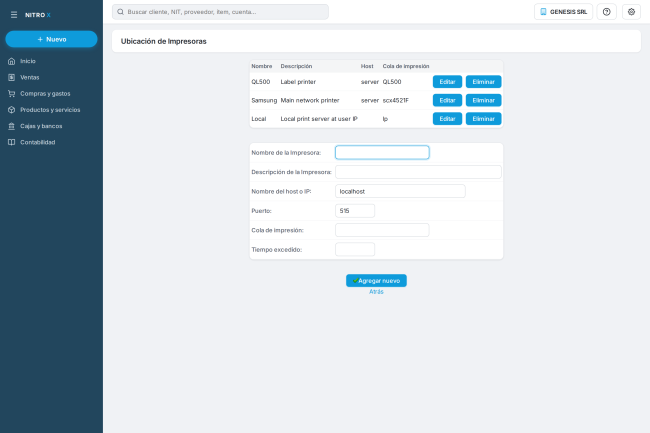The image size is (650, 433).
Task: Click 'Local print server at user IP' cell
Action: [319, 119]
